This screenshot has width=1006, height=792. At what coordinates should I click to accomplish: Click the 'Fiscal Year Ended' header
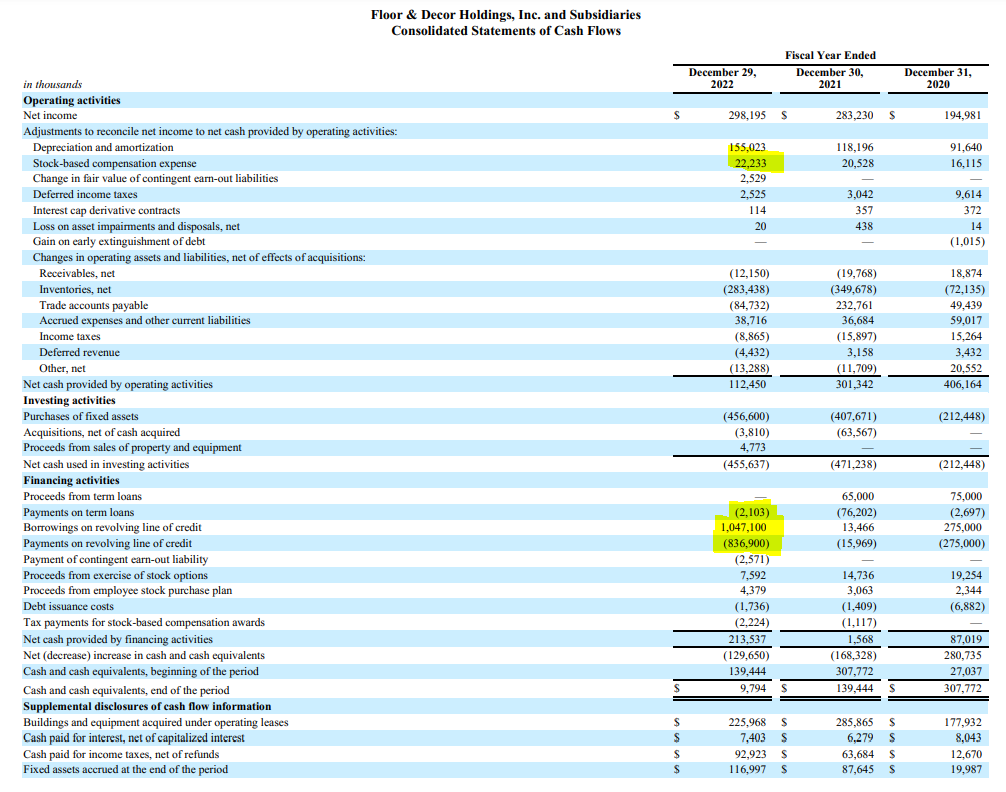[830, 55]
